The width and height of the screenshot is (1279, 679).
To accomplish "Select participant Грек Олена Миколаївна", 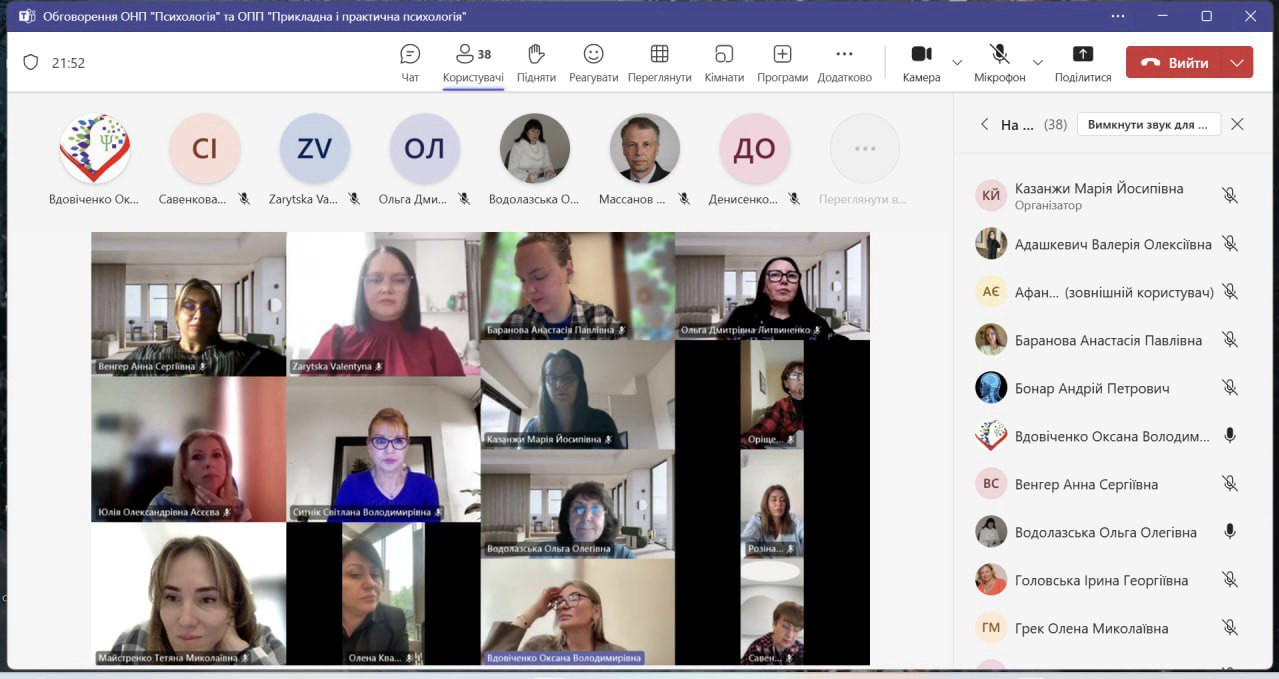I will click(1109, 628).
